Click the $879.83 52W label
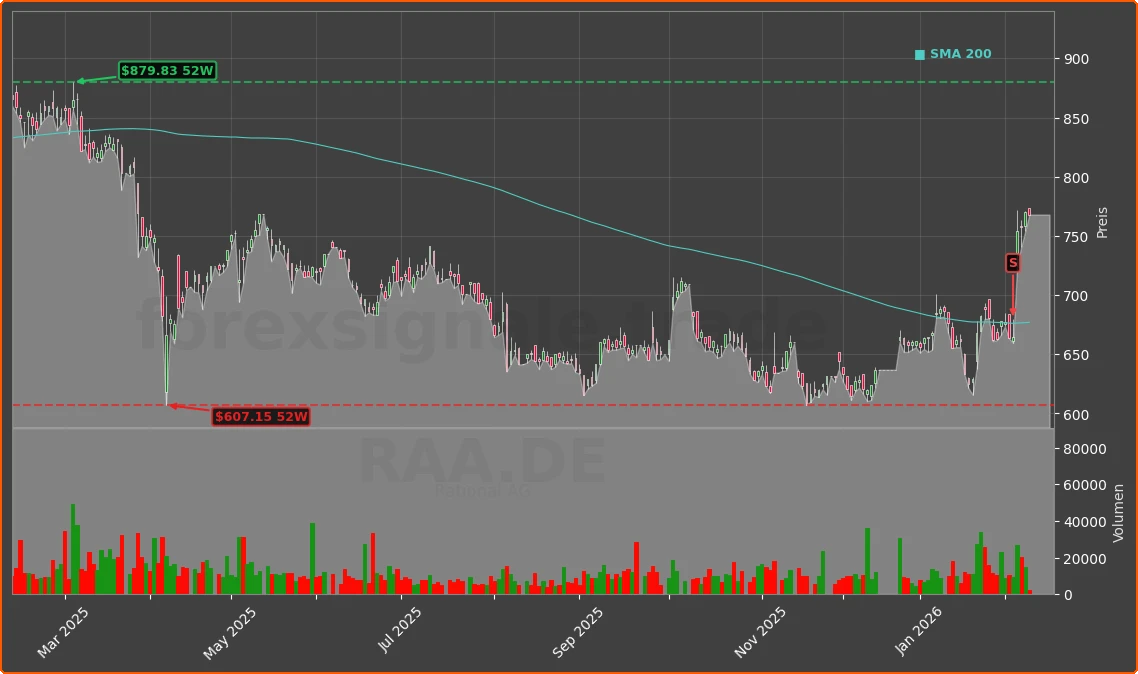Screen dimensions: 1138x674 point(166,71)
